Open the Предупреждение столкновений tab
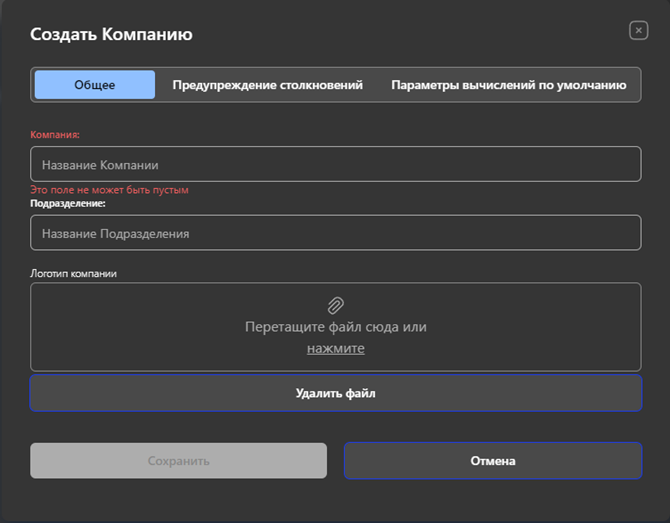Screen dimensions: 670x523 pos(267,85)
